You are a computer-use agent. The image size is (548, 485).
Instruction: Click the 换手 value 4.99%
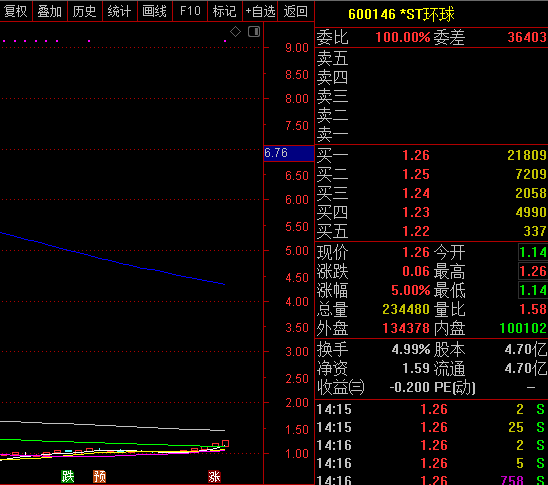[x=411, y=349]
